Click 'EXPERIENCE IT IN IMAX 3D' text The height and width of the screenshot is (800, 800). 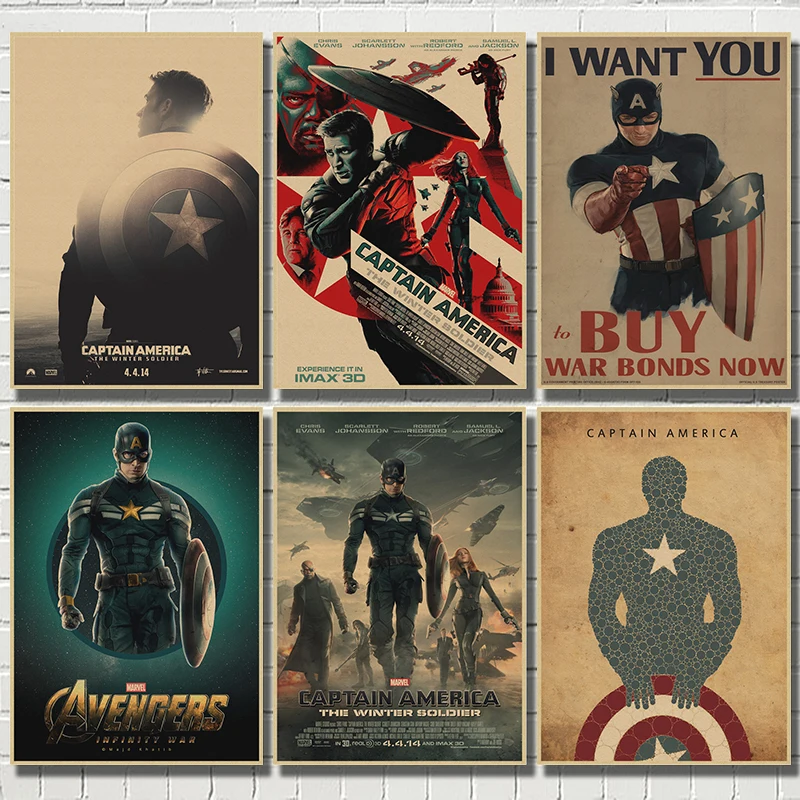[x=330, y=374]
